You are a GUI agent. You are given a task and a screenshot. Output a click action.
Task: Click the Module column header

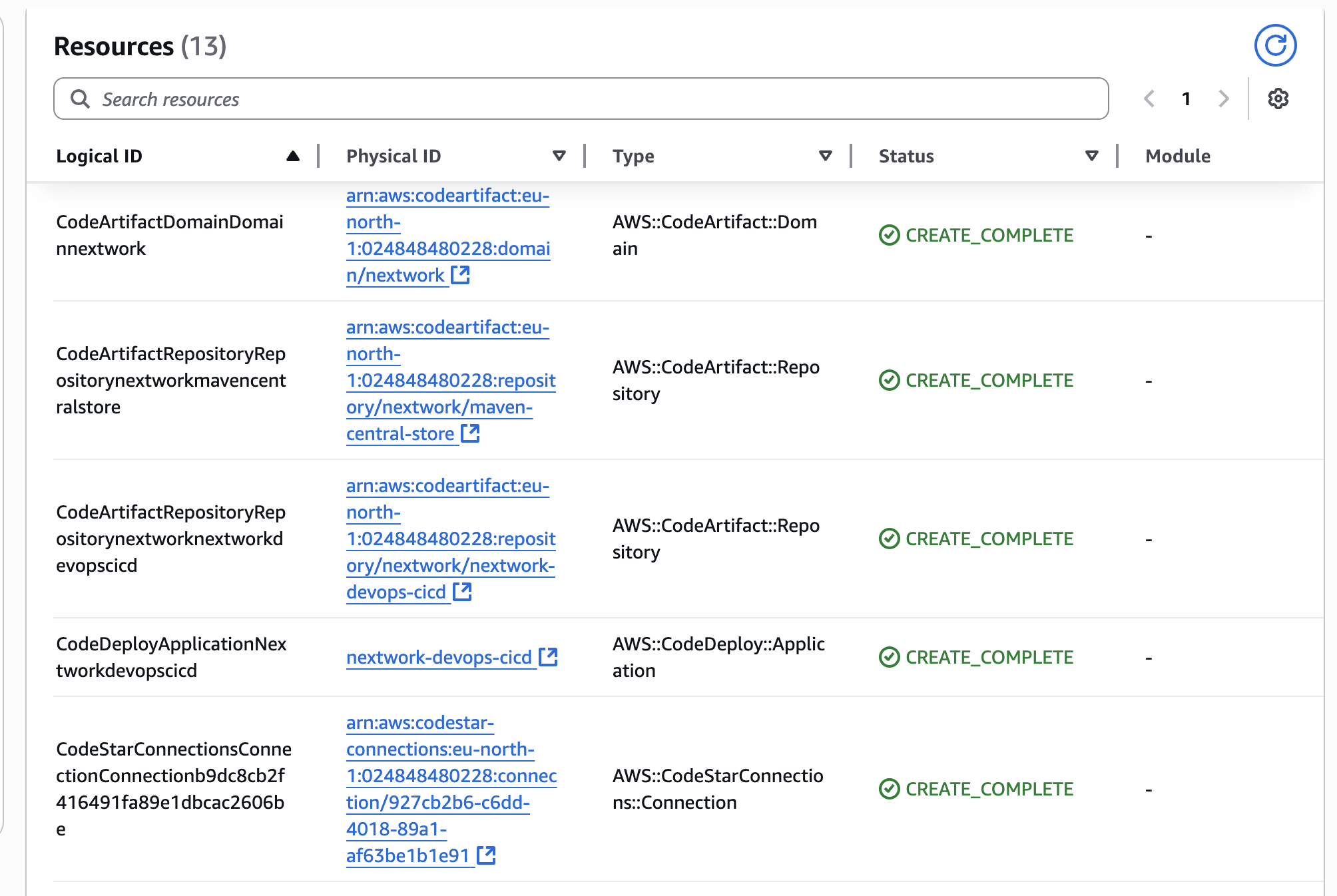click(1177, 156)
